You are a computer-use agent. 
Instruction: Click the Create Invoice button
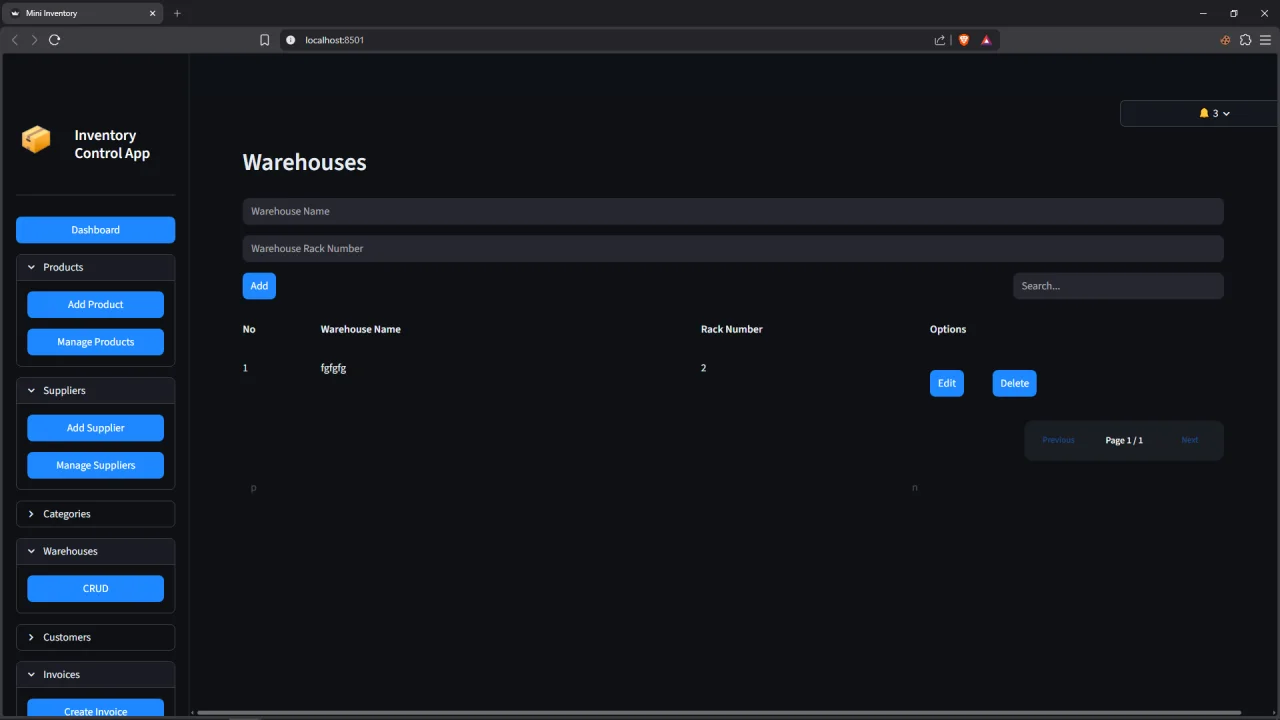(x=95, y=710)
